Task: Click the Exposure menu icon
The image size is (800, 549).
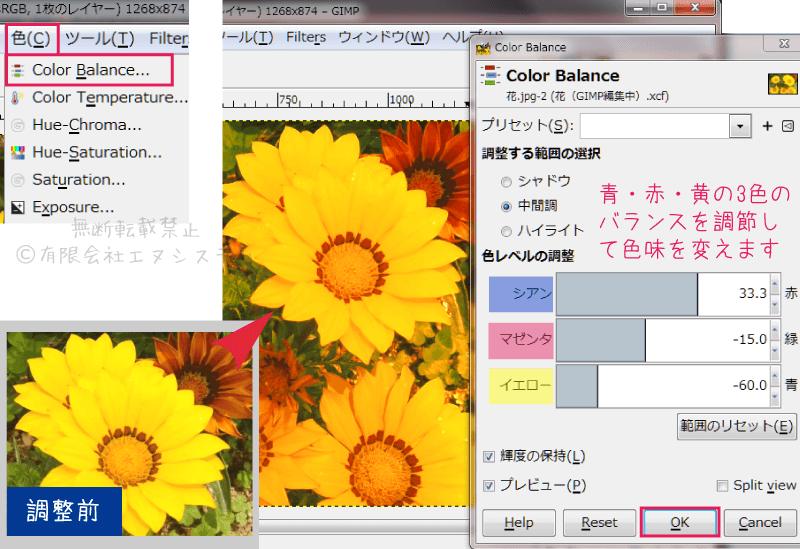Action: pos(18,208)
